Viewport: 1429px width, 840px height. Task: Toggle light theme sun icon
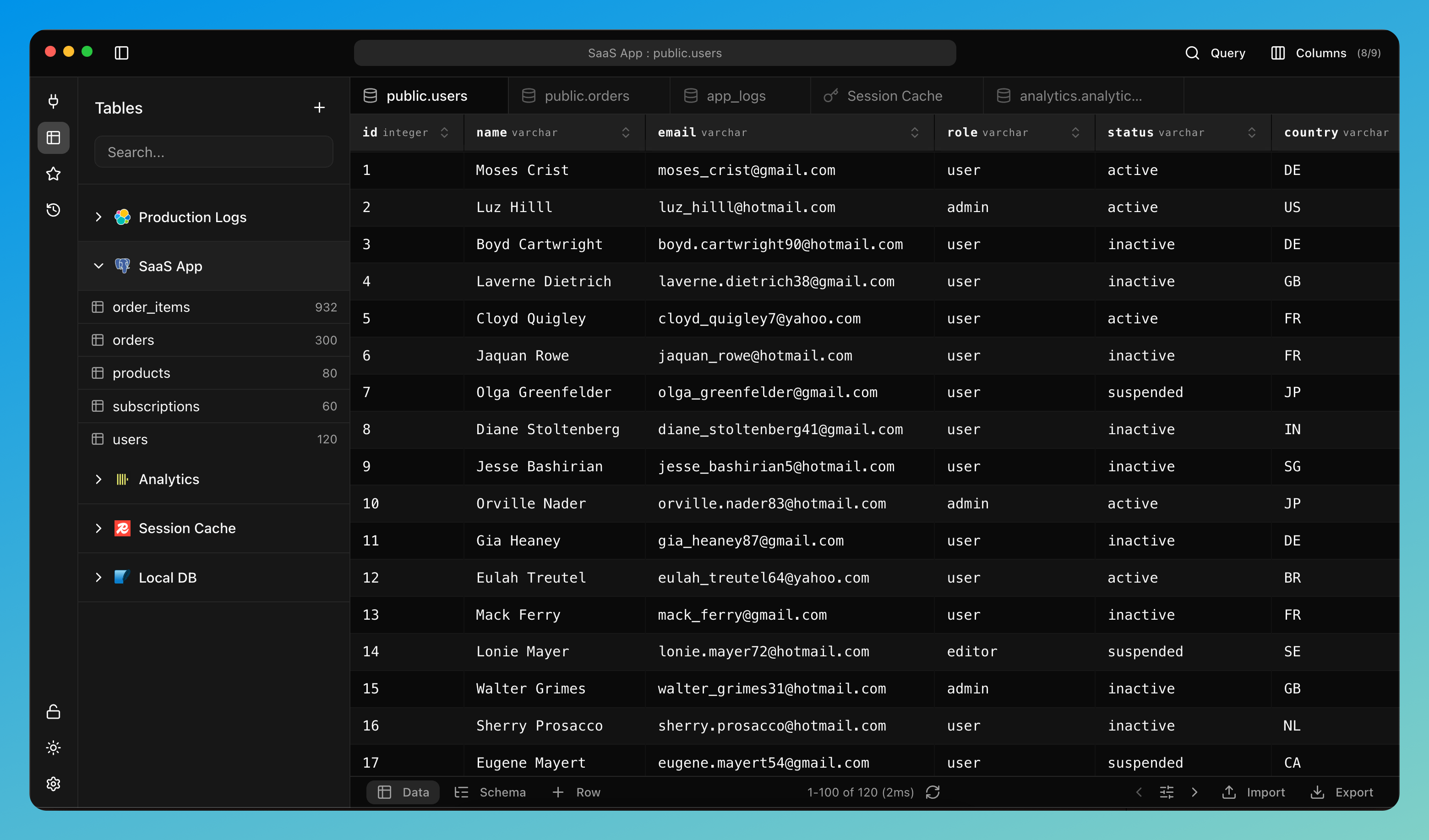[53, 747]
